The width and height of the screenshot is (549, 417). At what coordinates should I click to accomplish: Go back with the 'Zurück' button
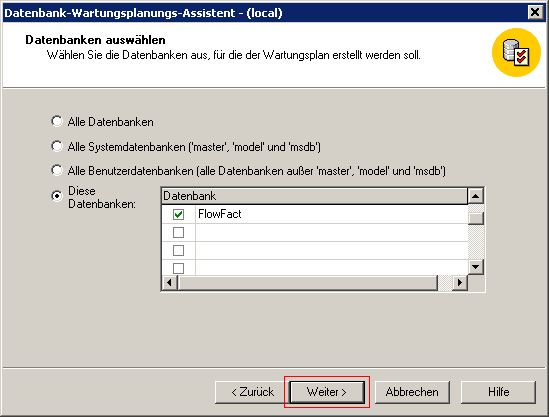[252, 392]
